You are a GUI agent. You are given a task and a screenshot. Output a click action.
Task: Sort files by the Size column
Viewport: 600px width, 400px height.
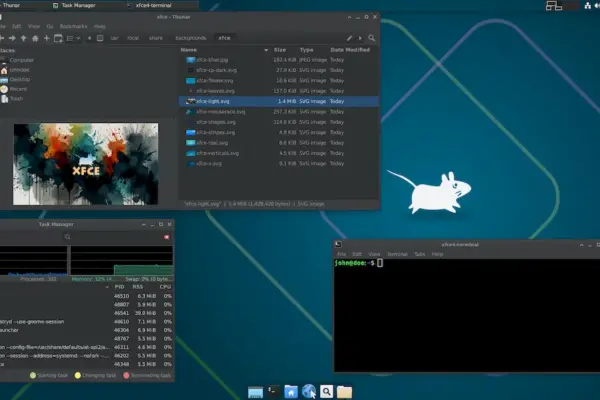[x=280, y=50]
